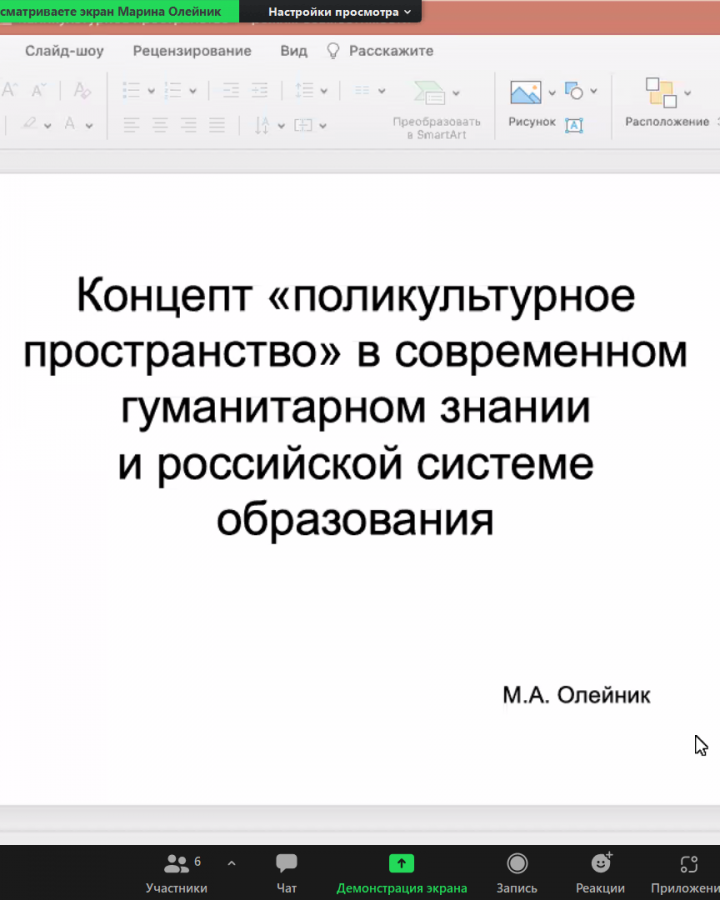
Task: Click the slide title text 'Концепт «поликультурное'
Action: [x=356, y=297]
